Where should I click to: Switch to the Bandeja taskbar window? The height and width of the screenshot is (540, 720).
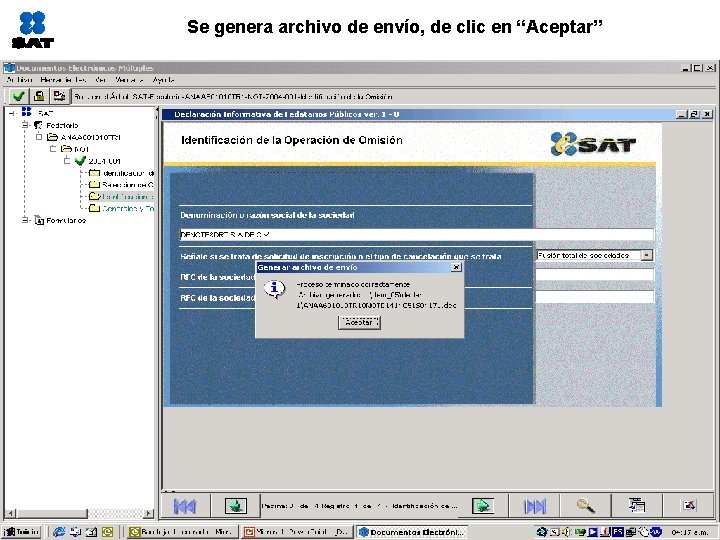coord(182,532)
